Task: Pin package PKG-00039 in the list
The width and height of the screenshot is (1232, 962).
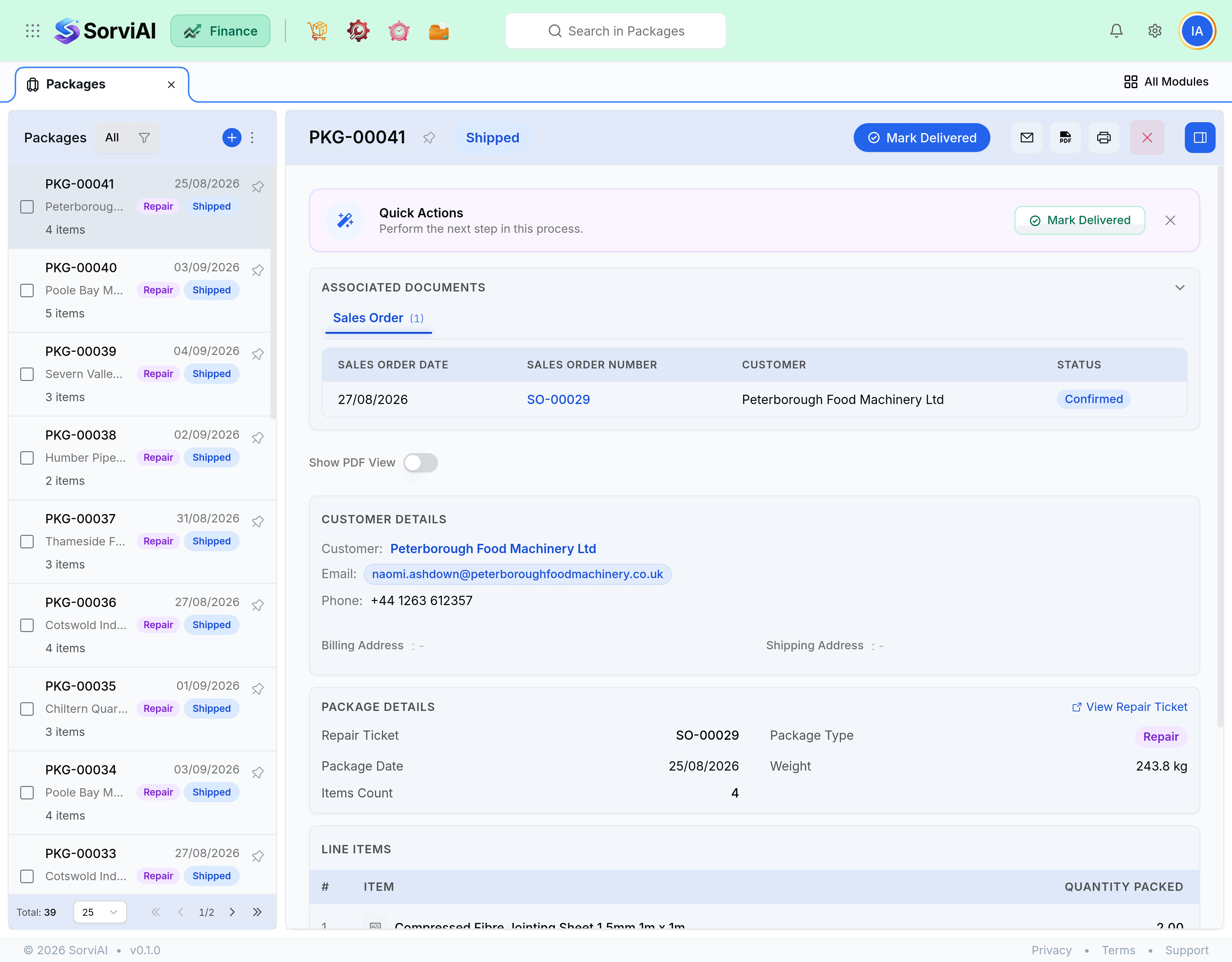Action: pos(258,354)
